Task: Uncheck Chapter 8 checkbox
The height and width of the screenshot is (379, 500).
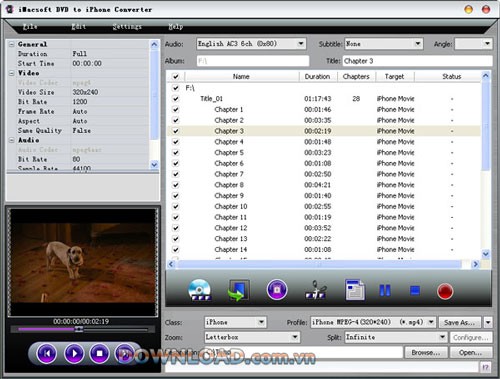Action: [x=175, y=185]
